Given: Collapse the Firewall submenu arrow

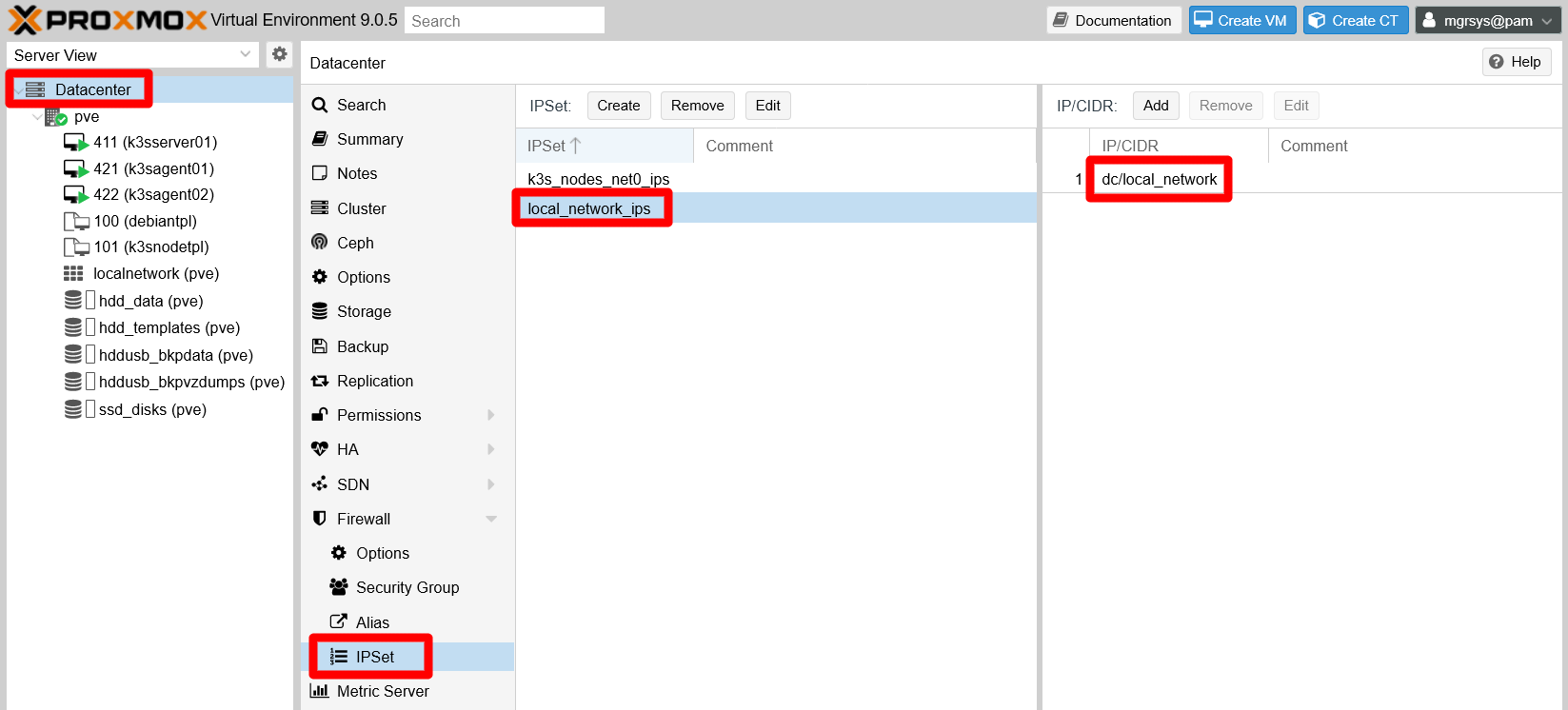Looking at the screenshot, I should click(x=491, y=519).
